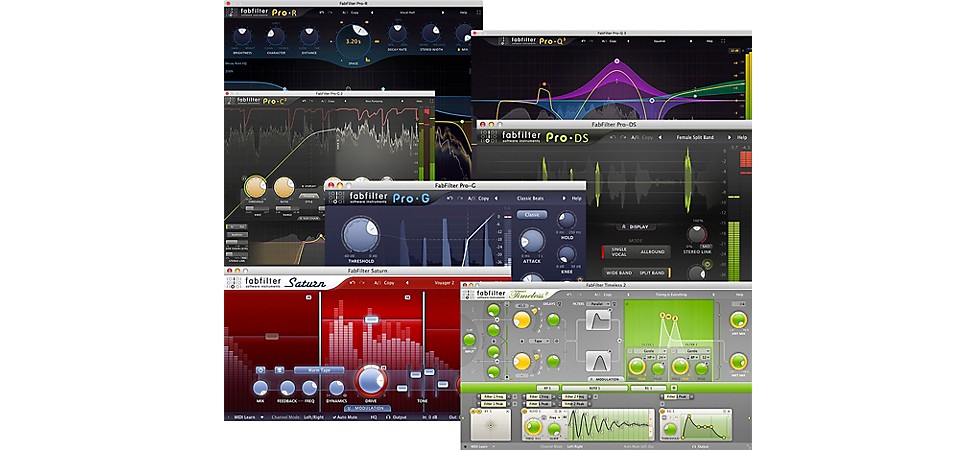Click MIDI Learn in Saturn's bottom bar
Viewport: 976px width, 450px height.
tap(245, 417)
